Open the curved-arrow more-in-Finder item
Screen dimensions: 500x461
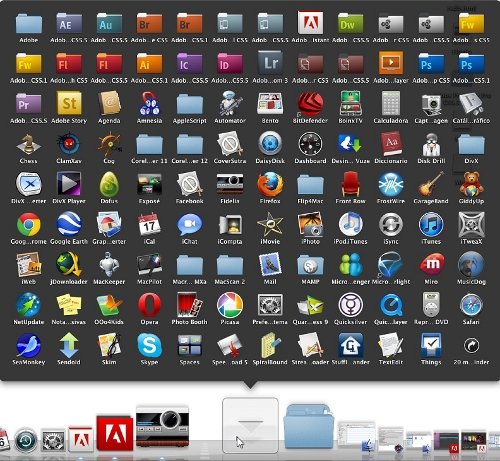(471, 346)
